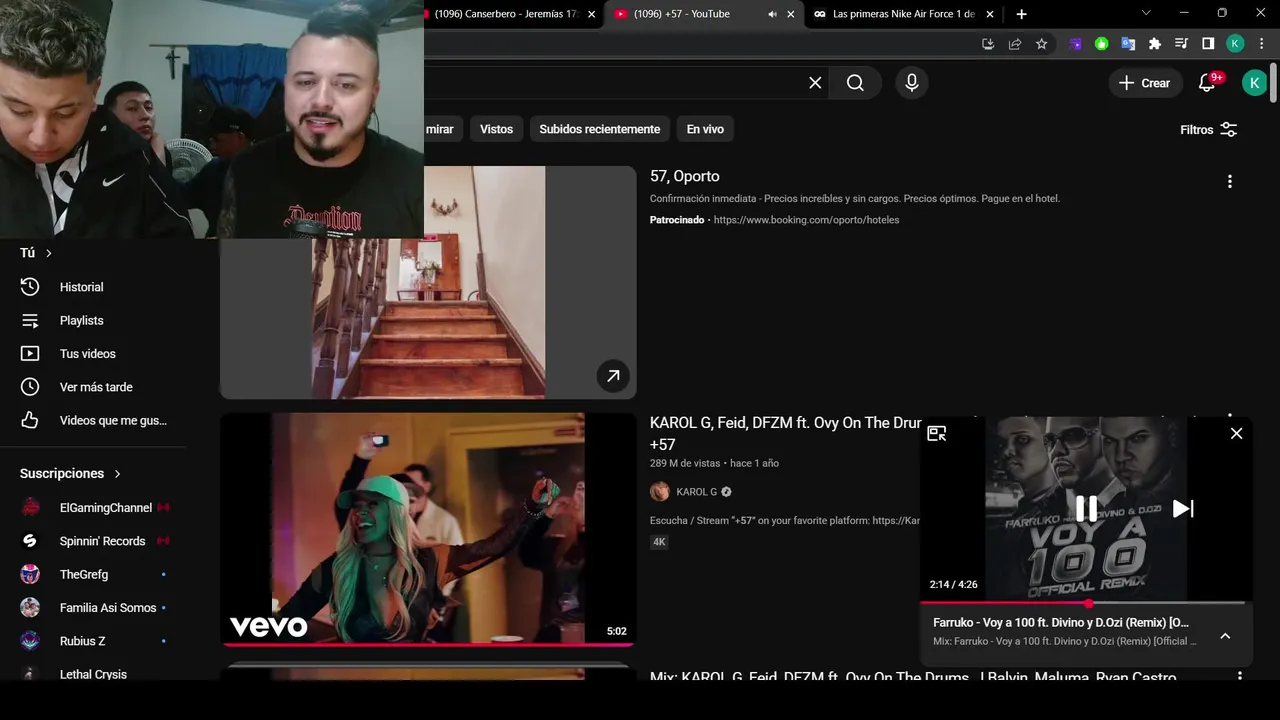Open the Chrome extensions puzzle icon
Screen dimensions: 1280x720
click(x=1155, y=44)
